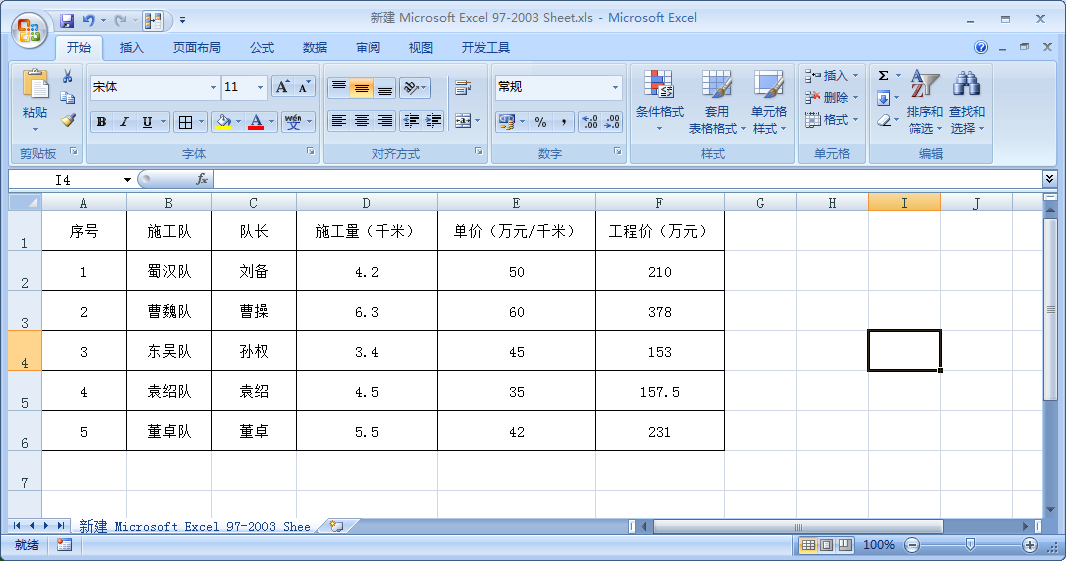Click the Paste icon
1066x561 pixels.
pyautogui.click(x=35, y=85)
